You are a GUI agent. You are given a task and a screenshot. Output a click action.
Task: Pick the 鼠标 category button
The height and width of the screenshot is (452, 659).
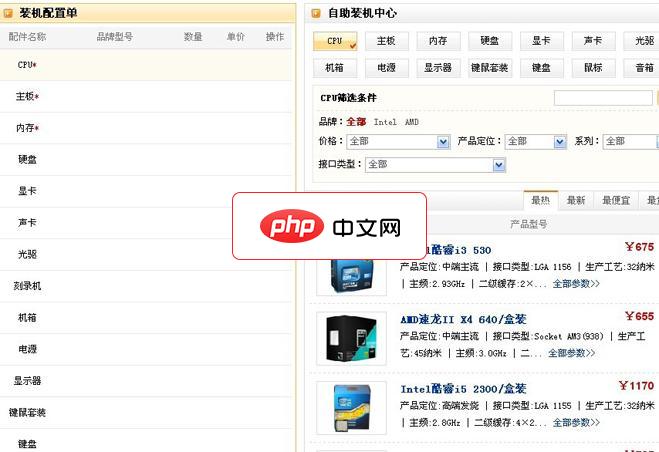(x=593, y=68)
